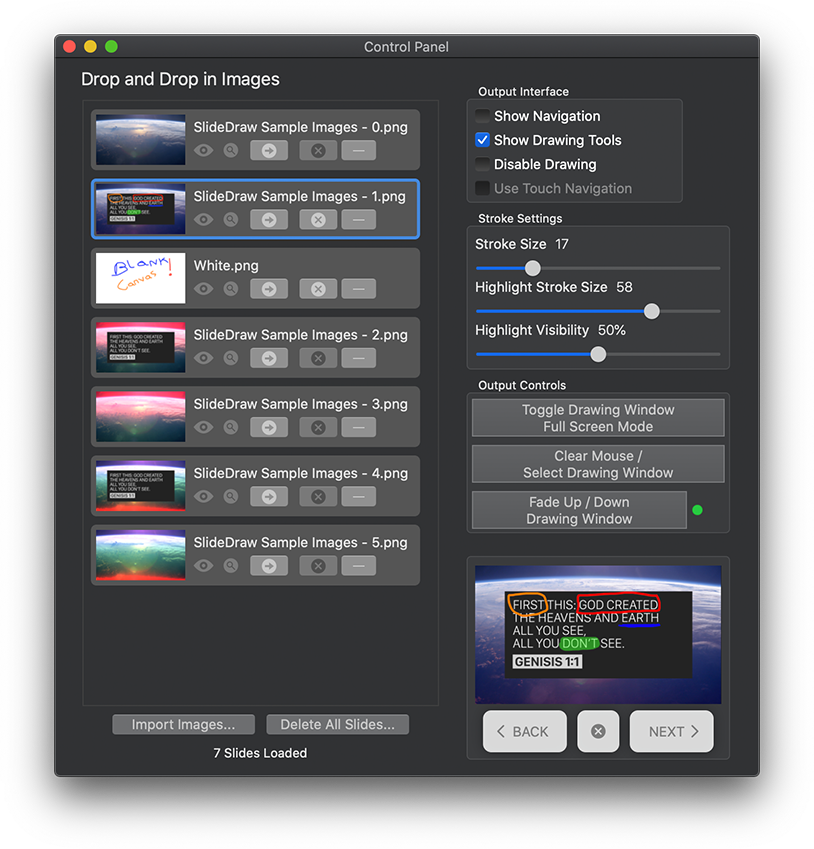
Task: Click the Stroke Size slider handle
Action: (533, 268)
